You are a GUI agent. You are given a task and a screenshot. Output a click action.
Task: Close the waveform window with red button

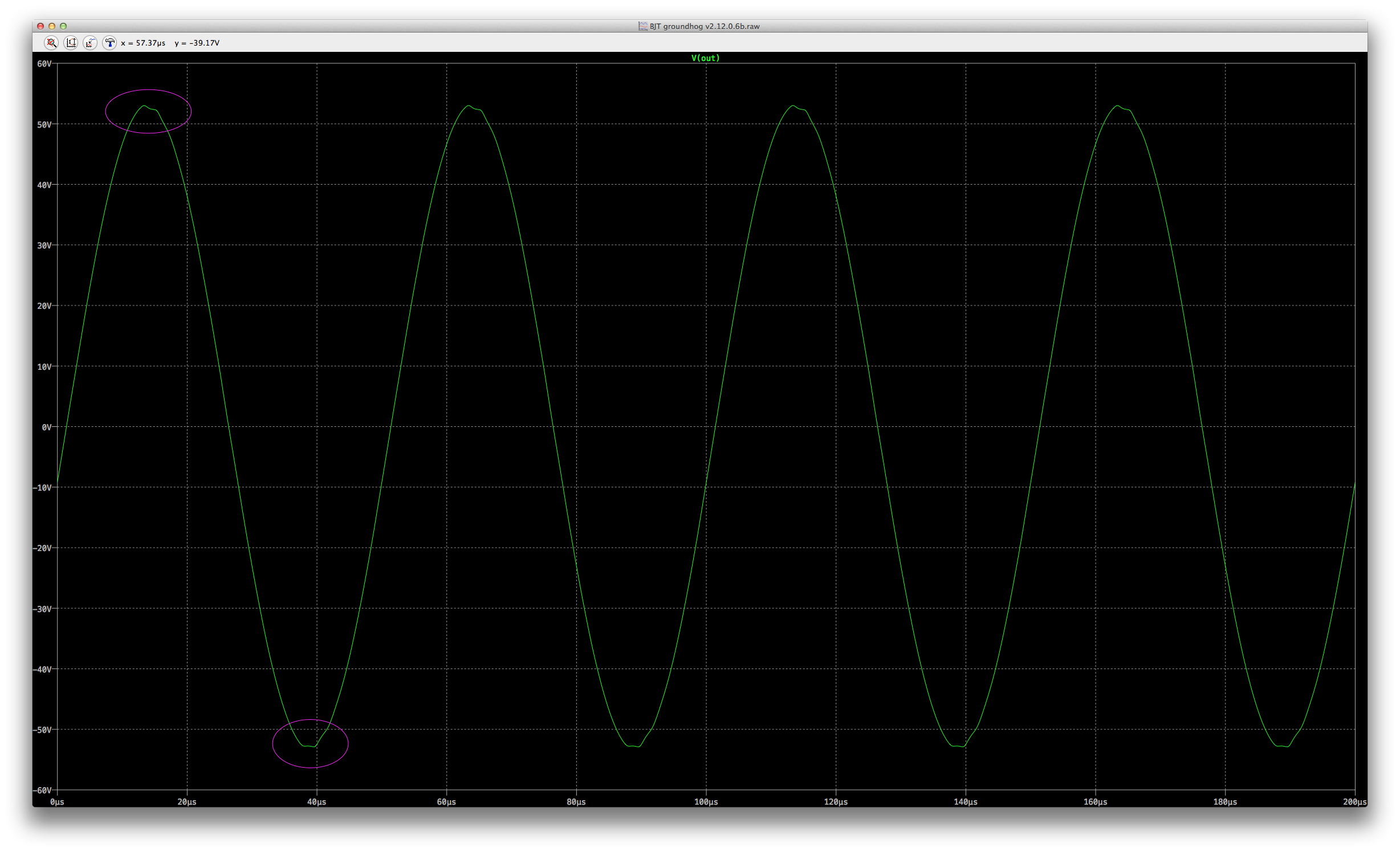40,26
